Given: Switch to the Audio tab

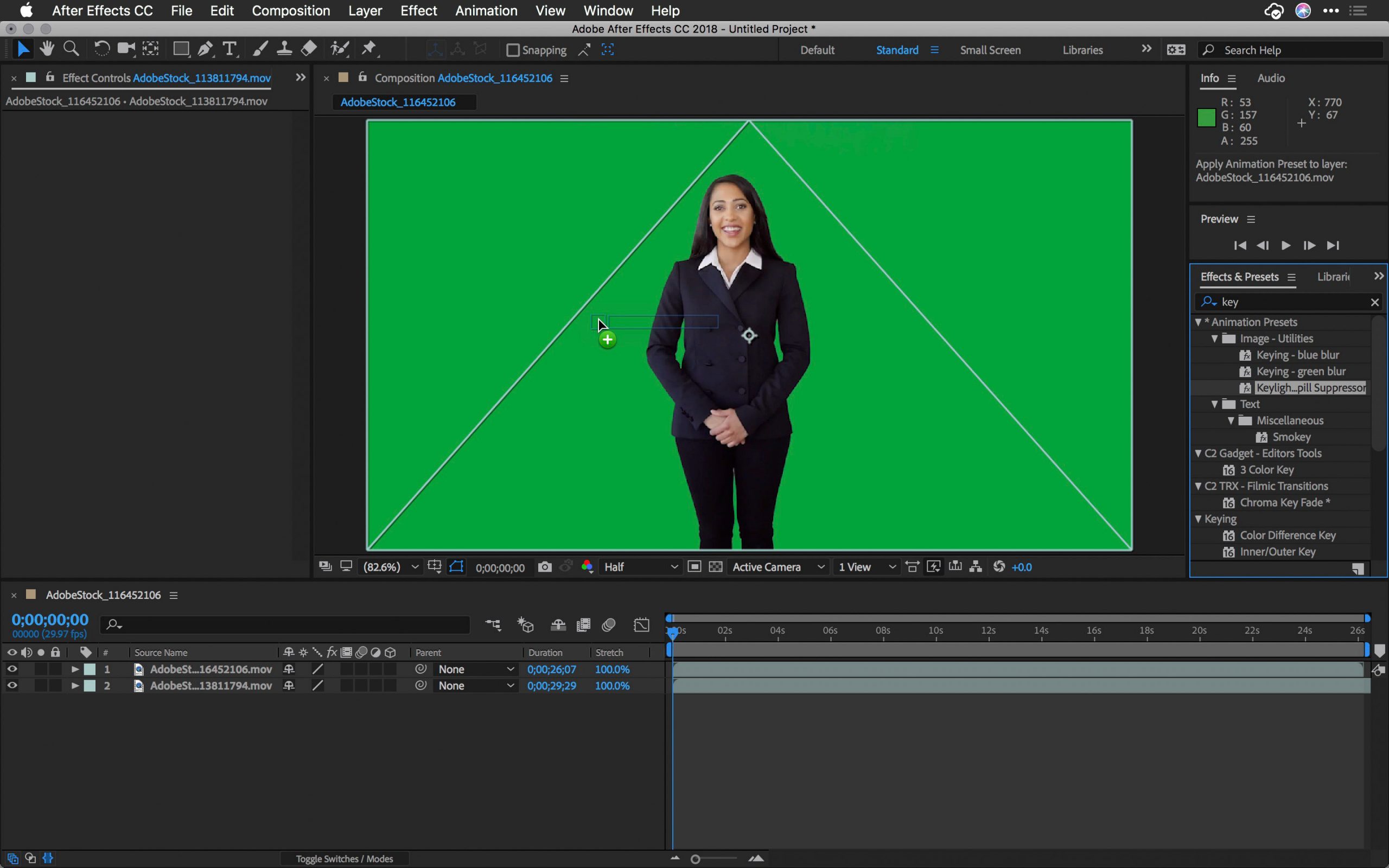Looking at the screenshot, I should [x=1271, y=78].
